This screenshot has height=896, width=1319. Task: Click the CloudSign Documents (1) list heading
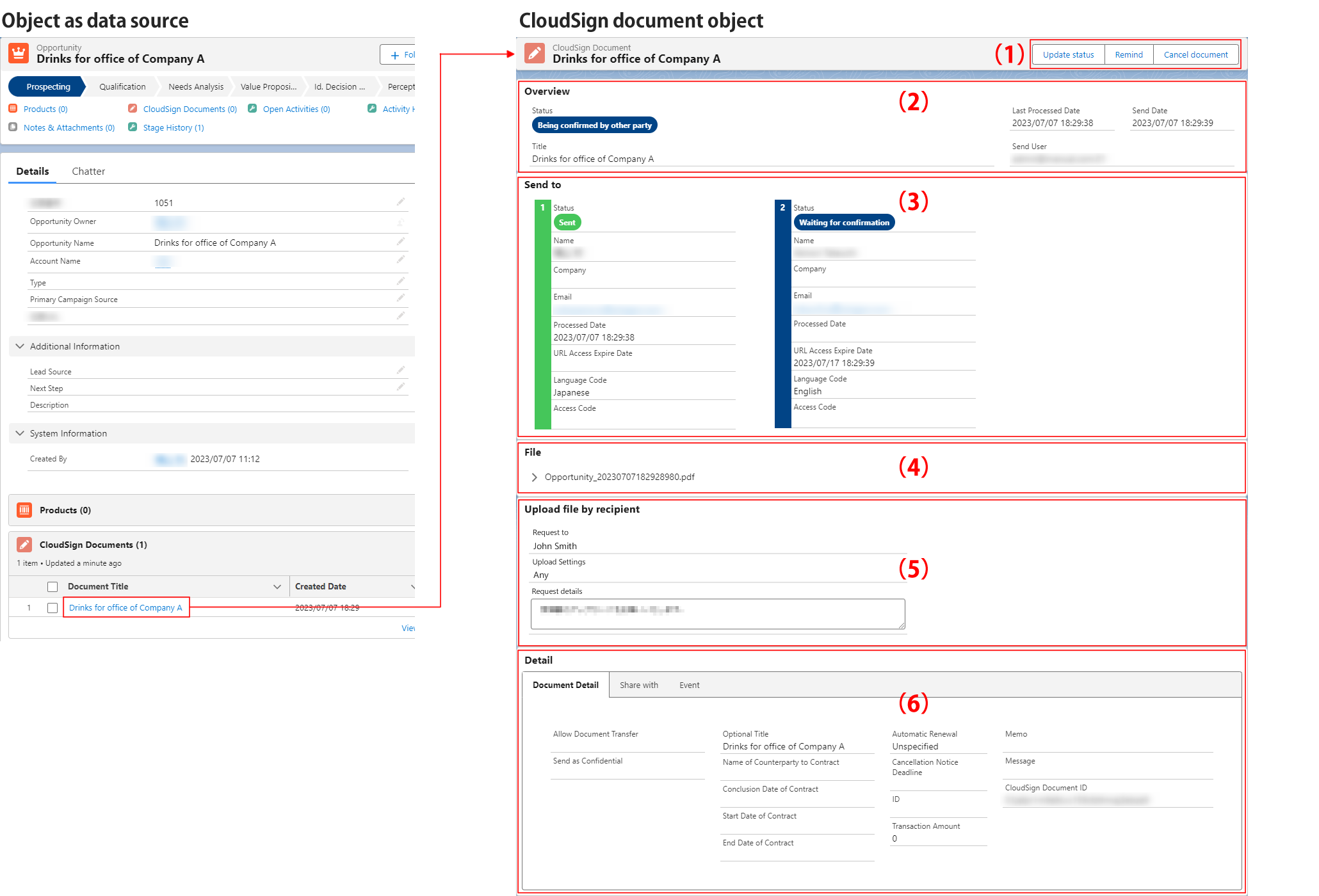coord(93,545)
